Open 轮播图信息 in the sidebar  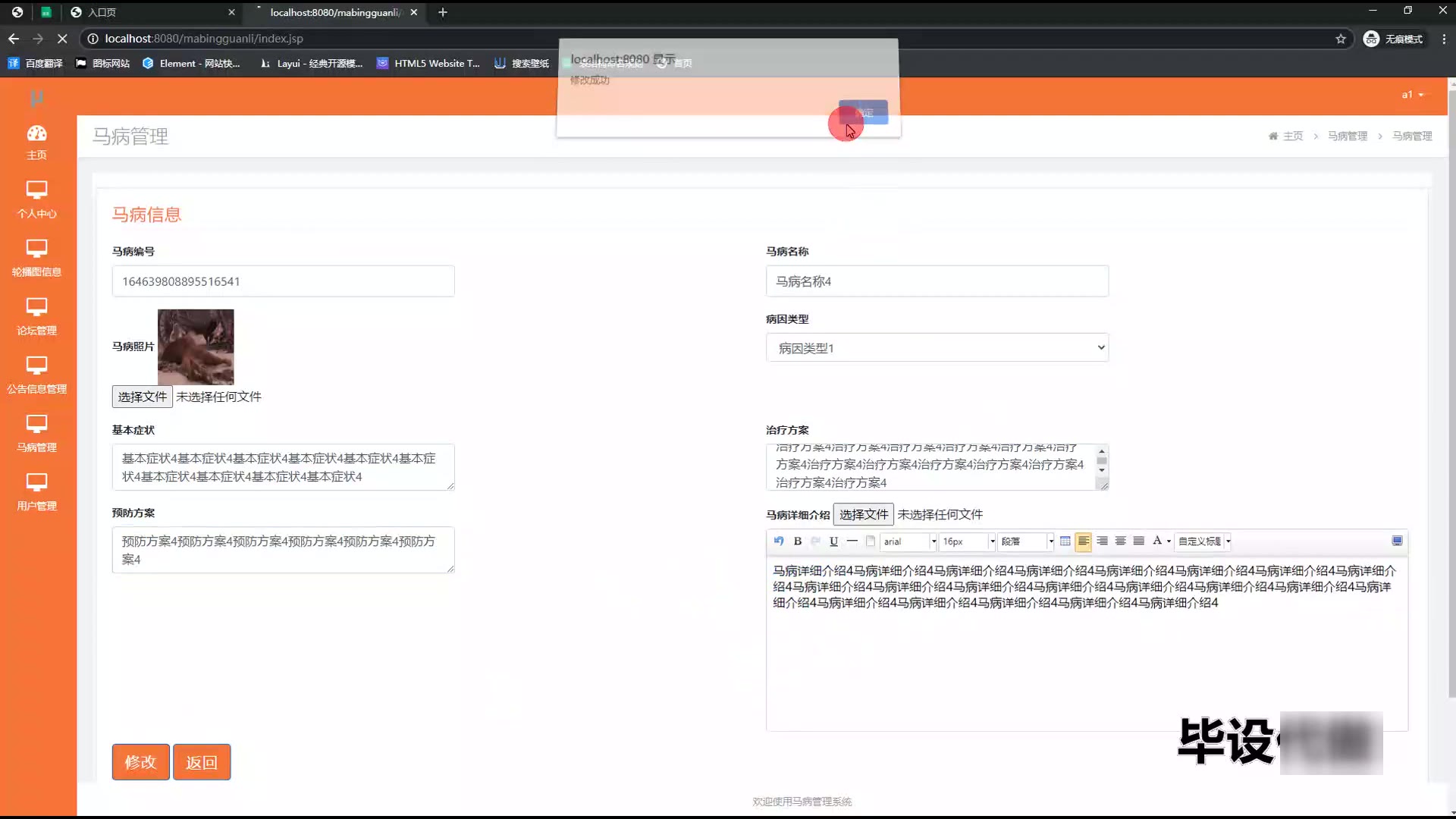click(x=36, y=259)
